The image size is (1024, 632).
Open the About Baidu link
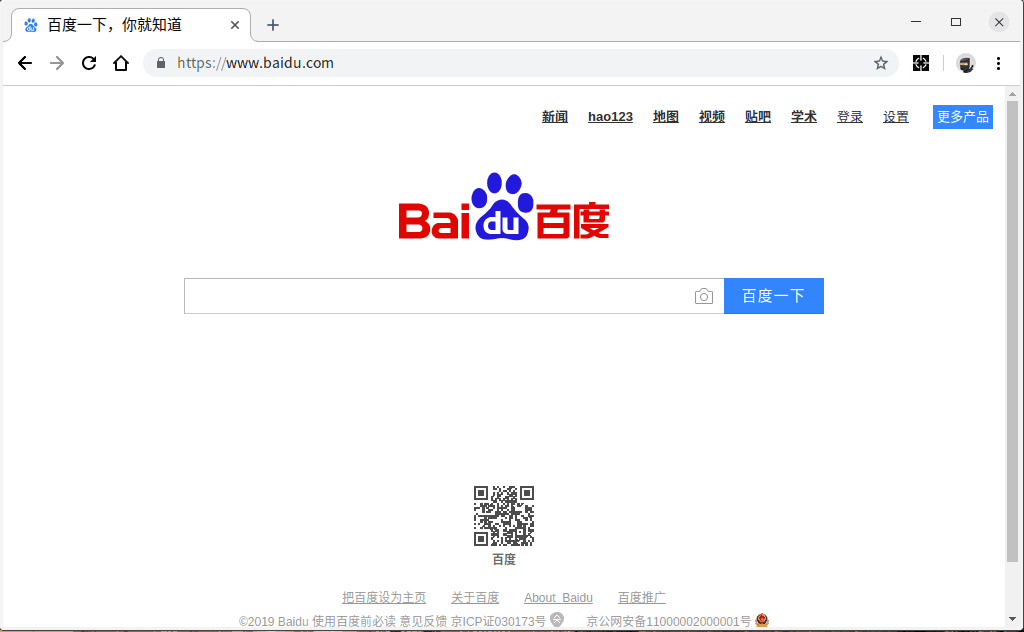click(x=558, y=597)
